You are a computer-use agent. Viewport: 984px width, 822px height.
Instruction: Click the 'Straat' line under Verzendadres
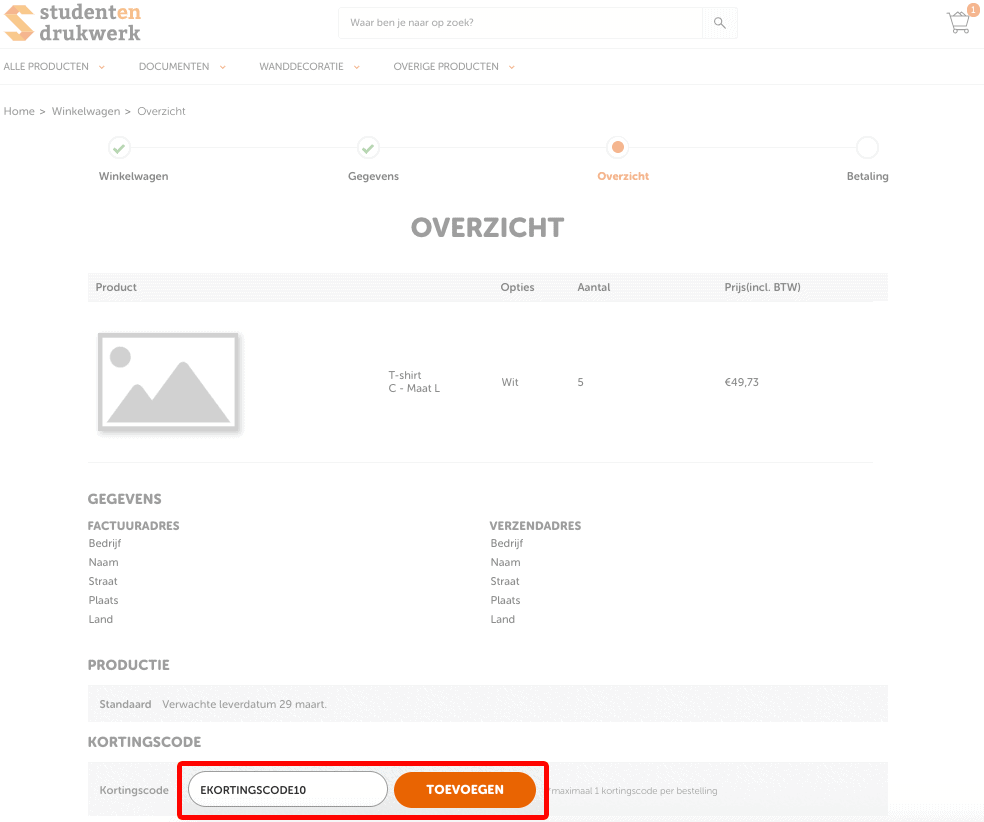[x=505, y=581]
